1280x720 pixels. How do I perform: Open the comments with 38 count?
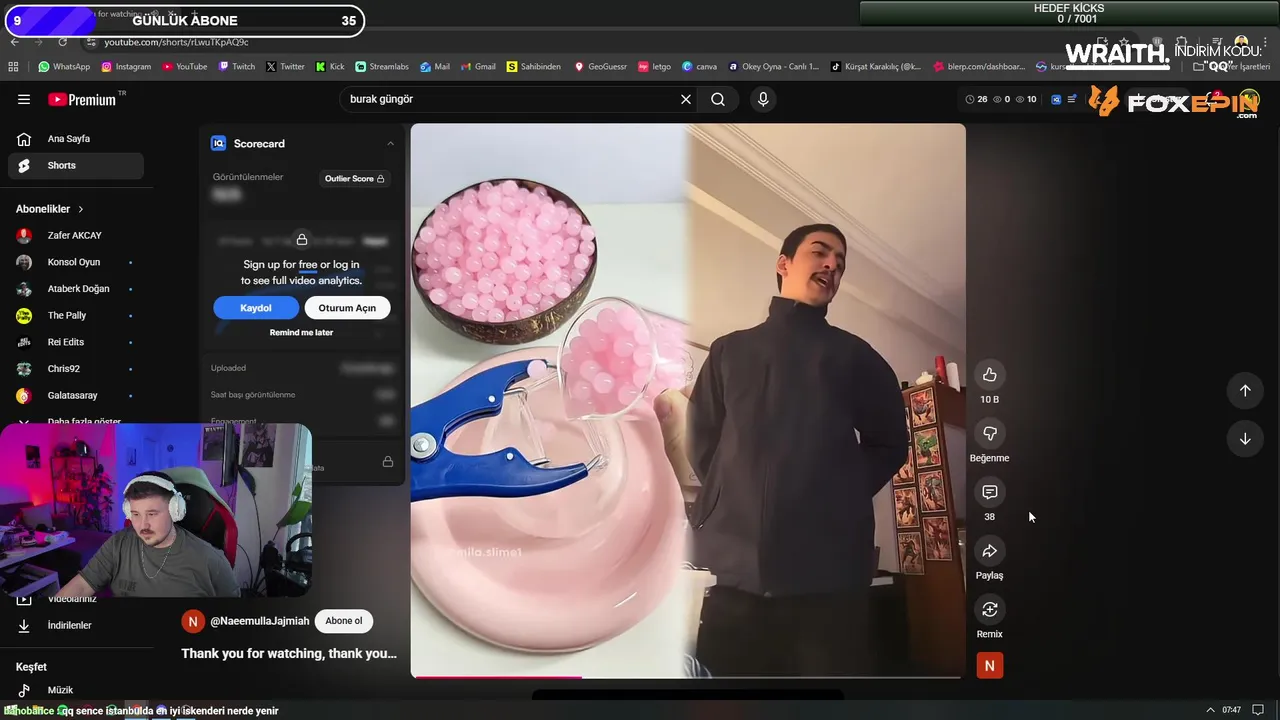point(989,492)
